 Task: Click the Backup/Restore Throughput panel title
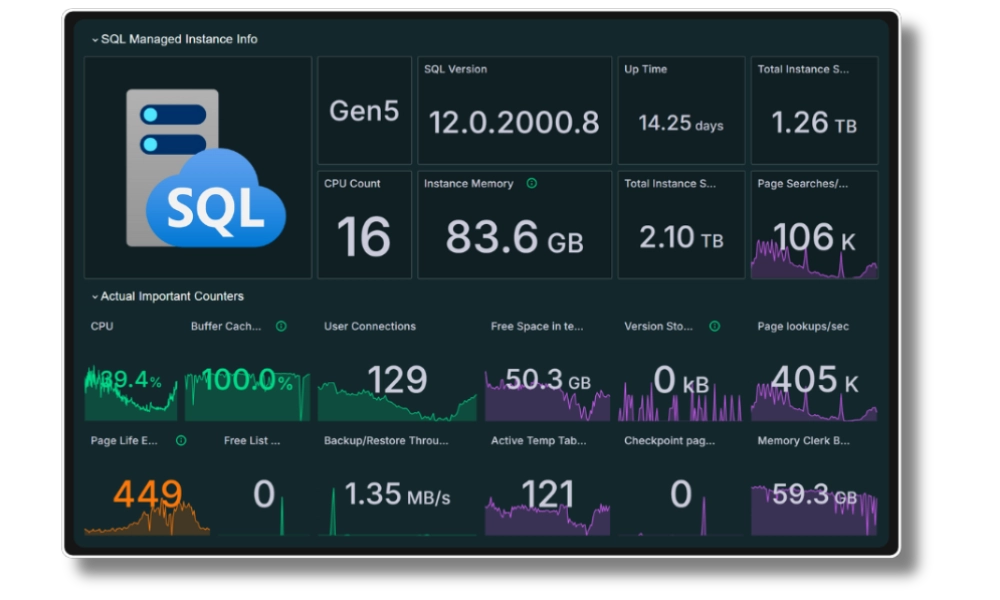click(386, 440)
